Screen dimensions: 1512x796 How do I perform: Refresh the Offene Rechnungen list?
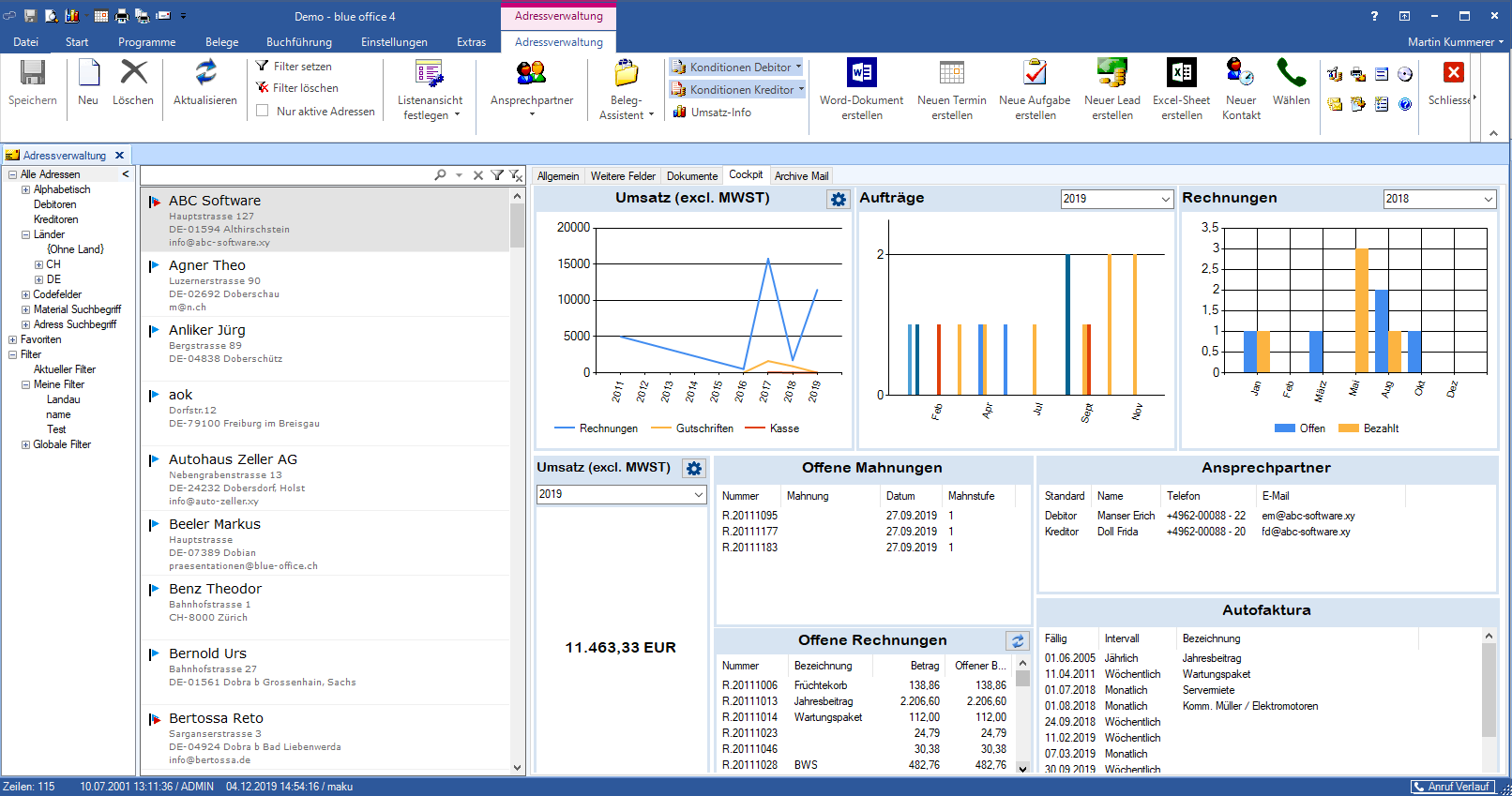1018,641
